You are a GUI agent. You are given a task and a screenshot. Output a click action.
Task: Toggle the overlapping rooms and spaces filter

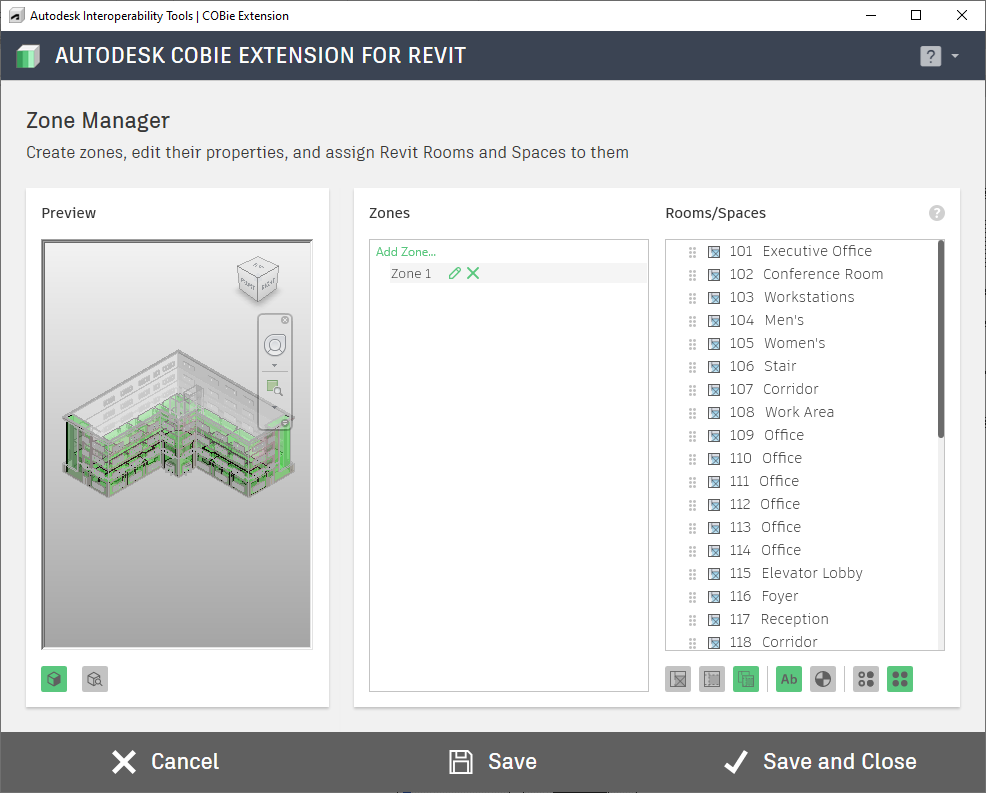pyautogui.click(x=746, y=679)
